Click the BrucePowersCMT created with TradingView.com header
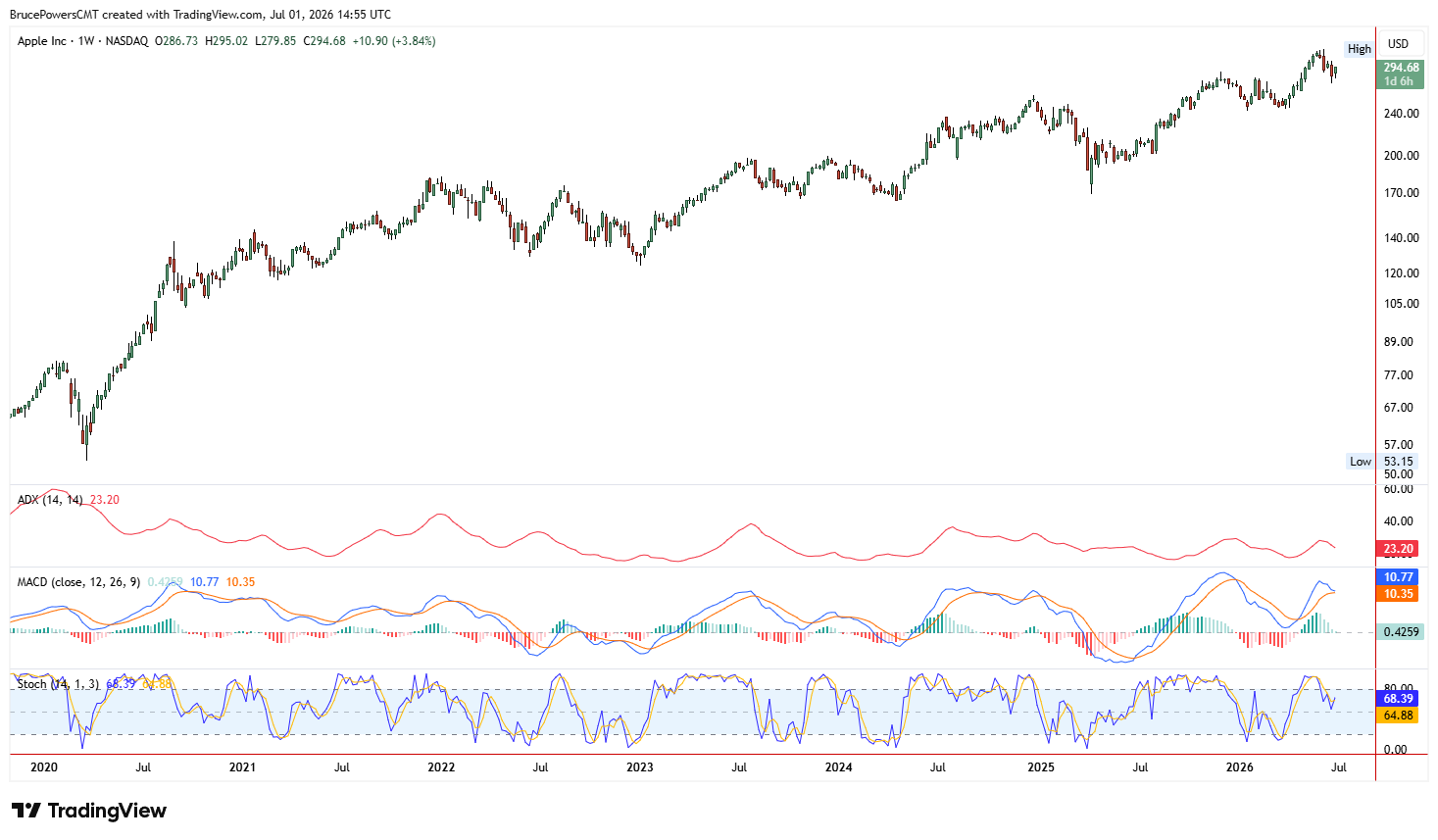1438x840 pixels. click(200, 15)
